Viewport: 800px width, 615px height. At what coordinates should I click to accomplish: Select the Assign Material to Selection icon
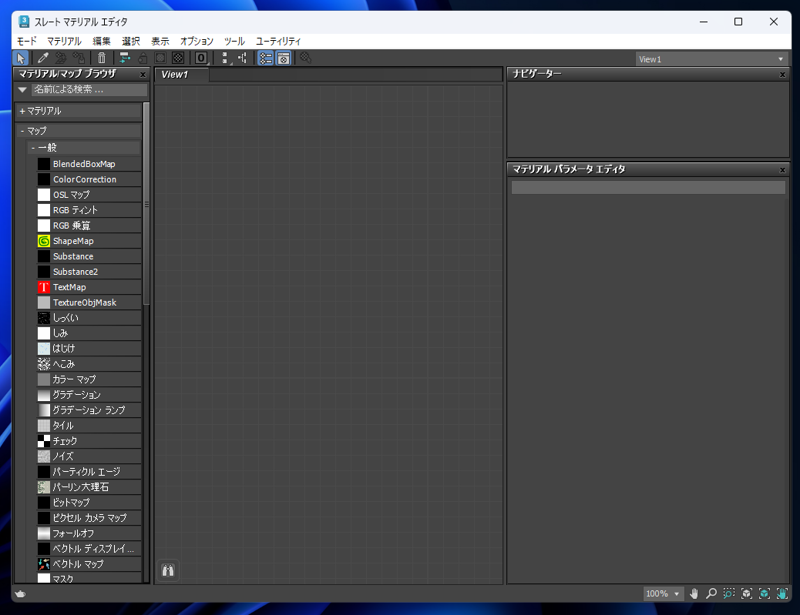point(62,59)
